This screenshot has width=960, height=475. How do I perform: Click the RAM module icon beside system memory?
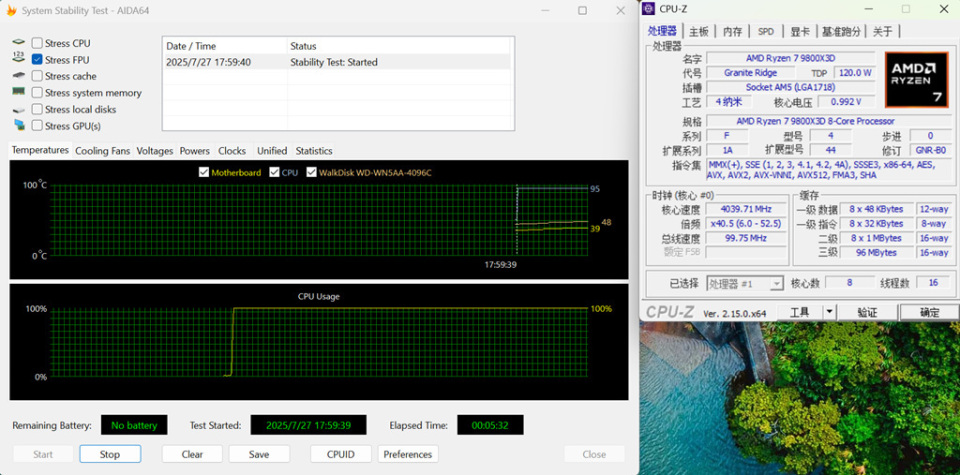19,92
